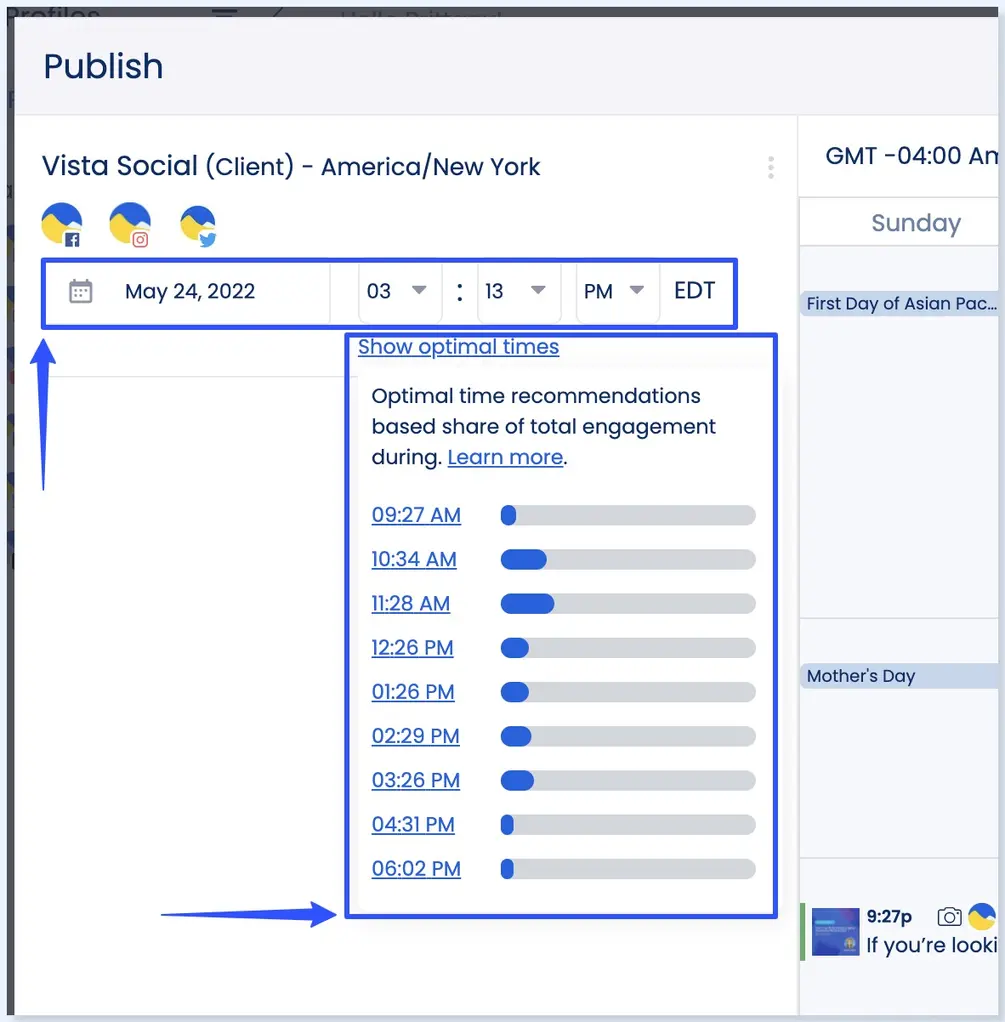Open the calendar date picker icon
This screenshot has width=1005, height=1022.
[x=80, y=291]
